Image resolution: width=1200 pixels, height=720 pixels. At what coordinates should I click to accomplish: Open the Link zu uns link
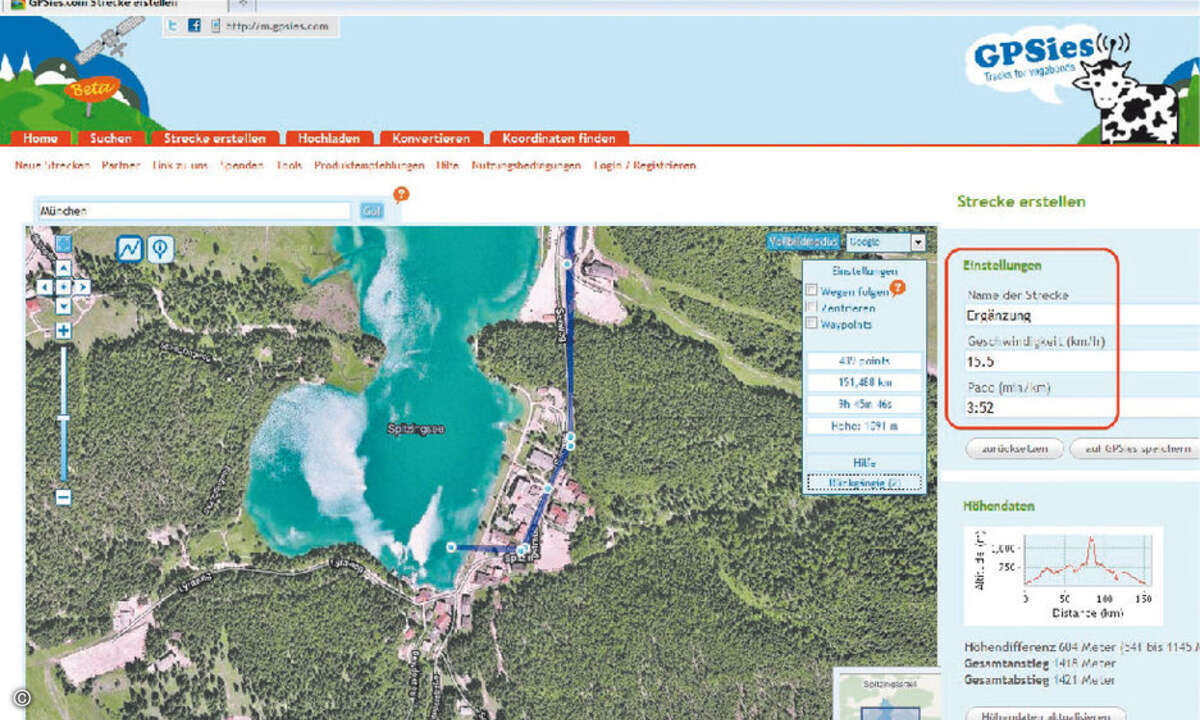pyautogui.click(x=180, y=165)
